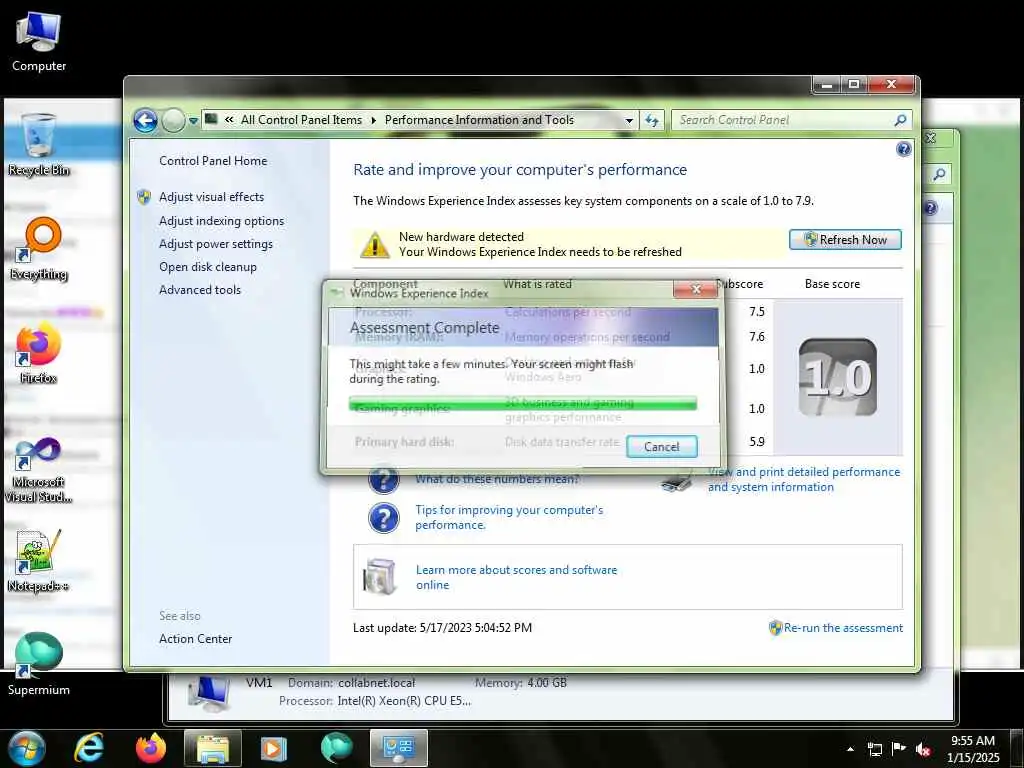Open the Computer desktop icon

(x=39, y=40)
